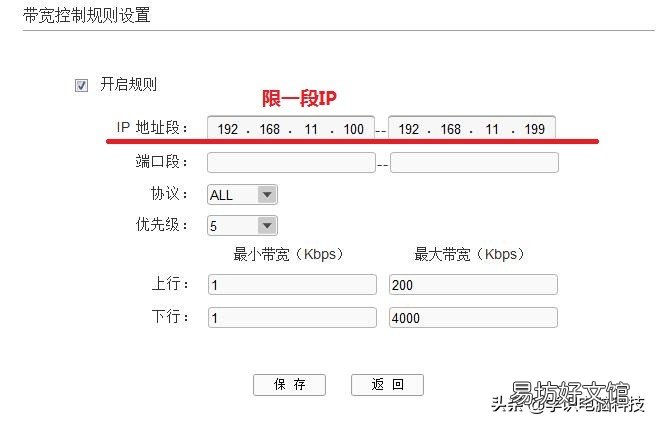Focus the ending 端口段 port field
Viewport: 657px width, 425px height.
click(474, 163)
